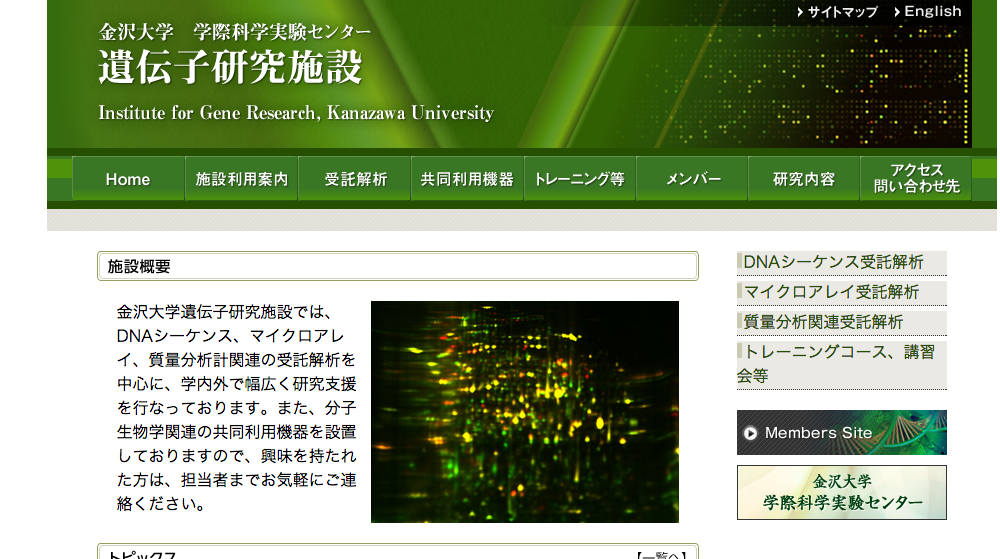Click the play arrow icon on Members Site

(751, 433)
